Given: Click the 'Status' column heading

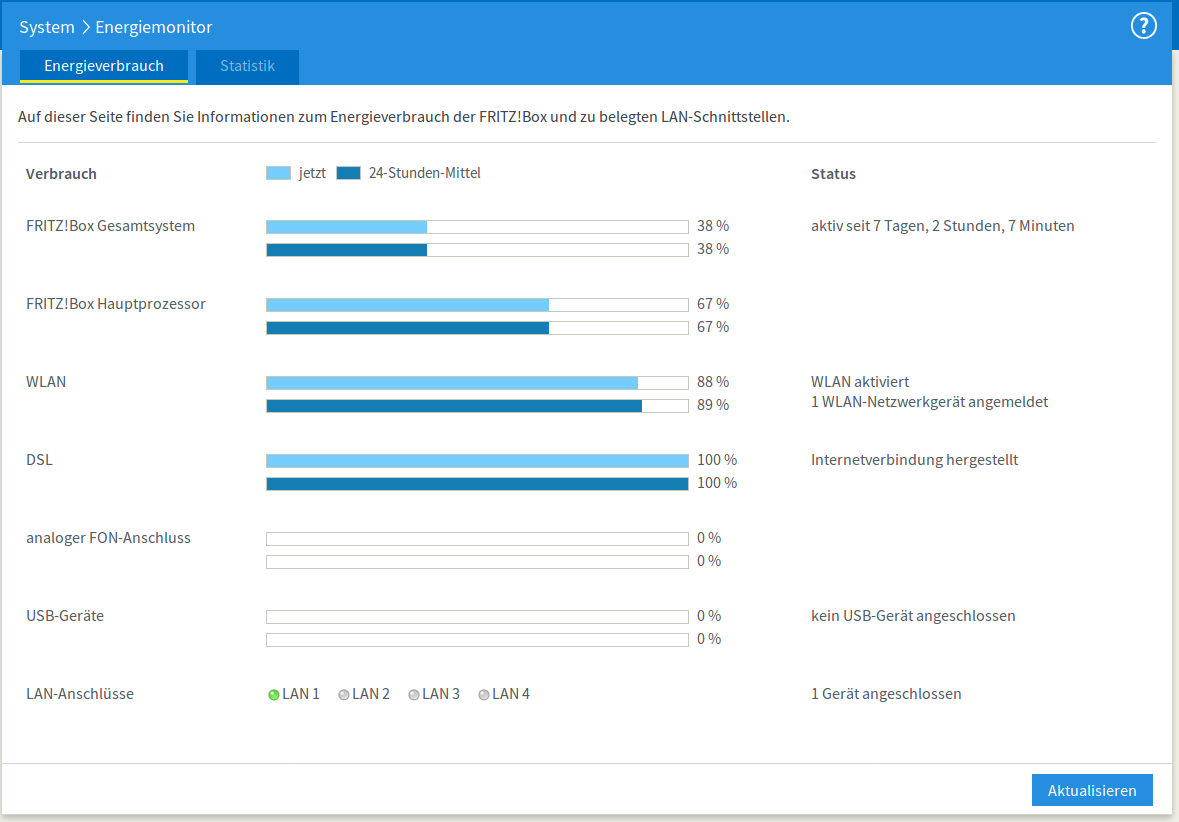Looking at the screenshot, I should [833, 174].
